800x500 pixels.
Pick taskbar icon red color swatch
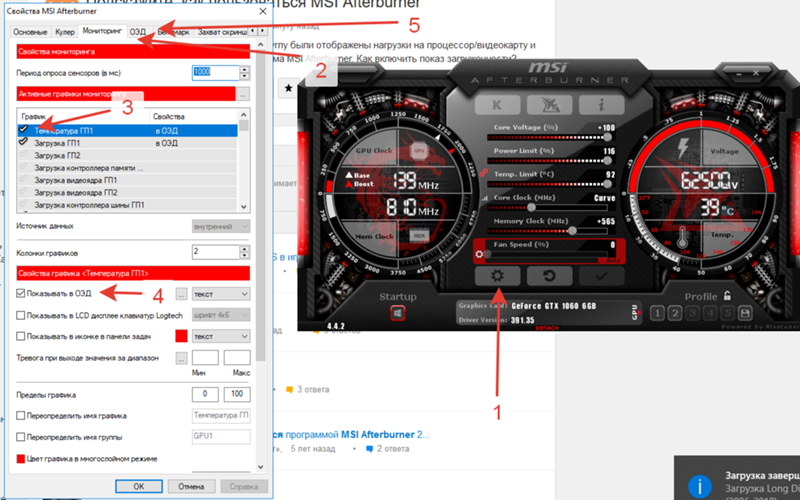181,336
